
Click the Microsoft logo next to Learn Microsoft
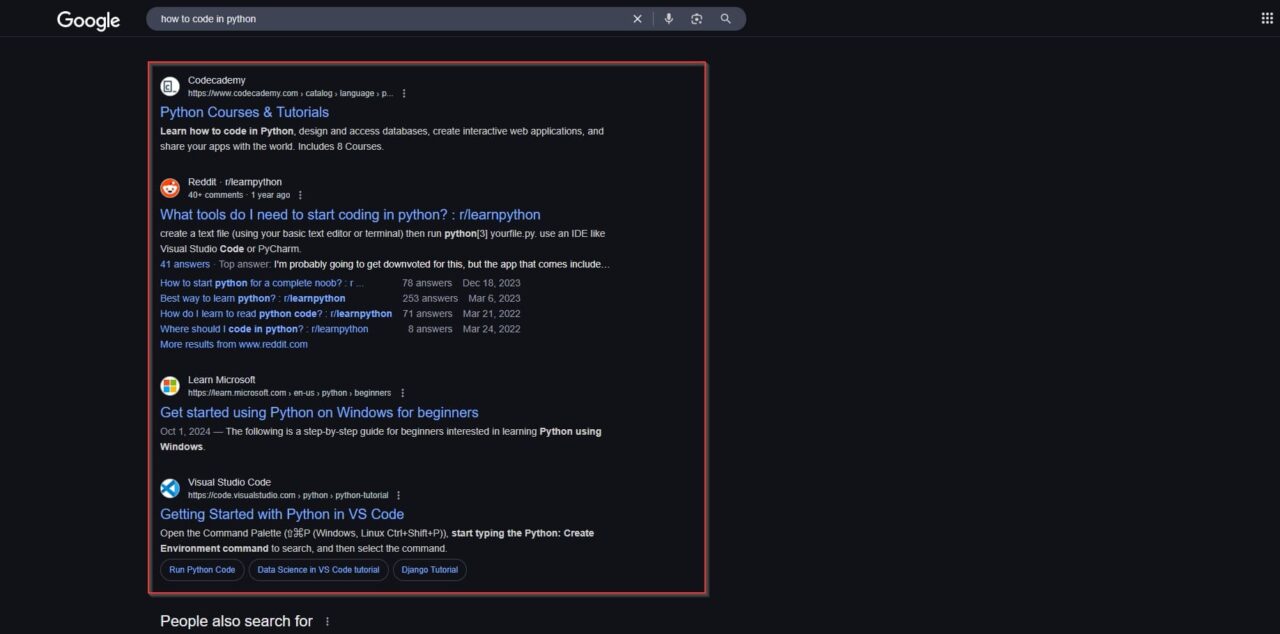point(170,386)
